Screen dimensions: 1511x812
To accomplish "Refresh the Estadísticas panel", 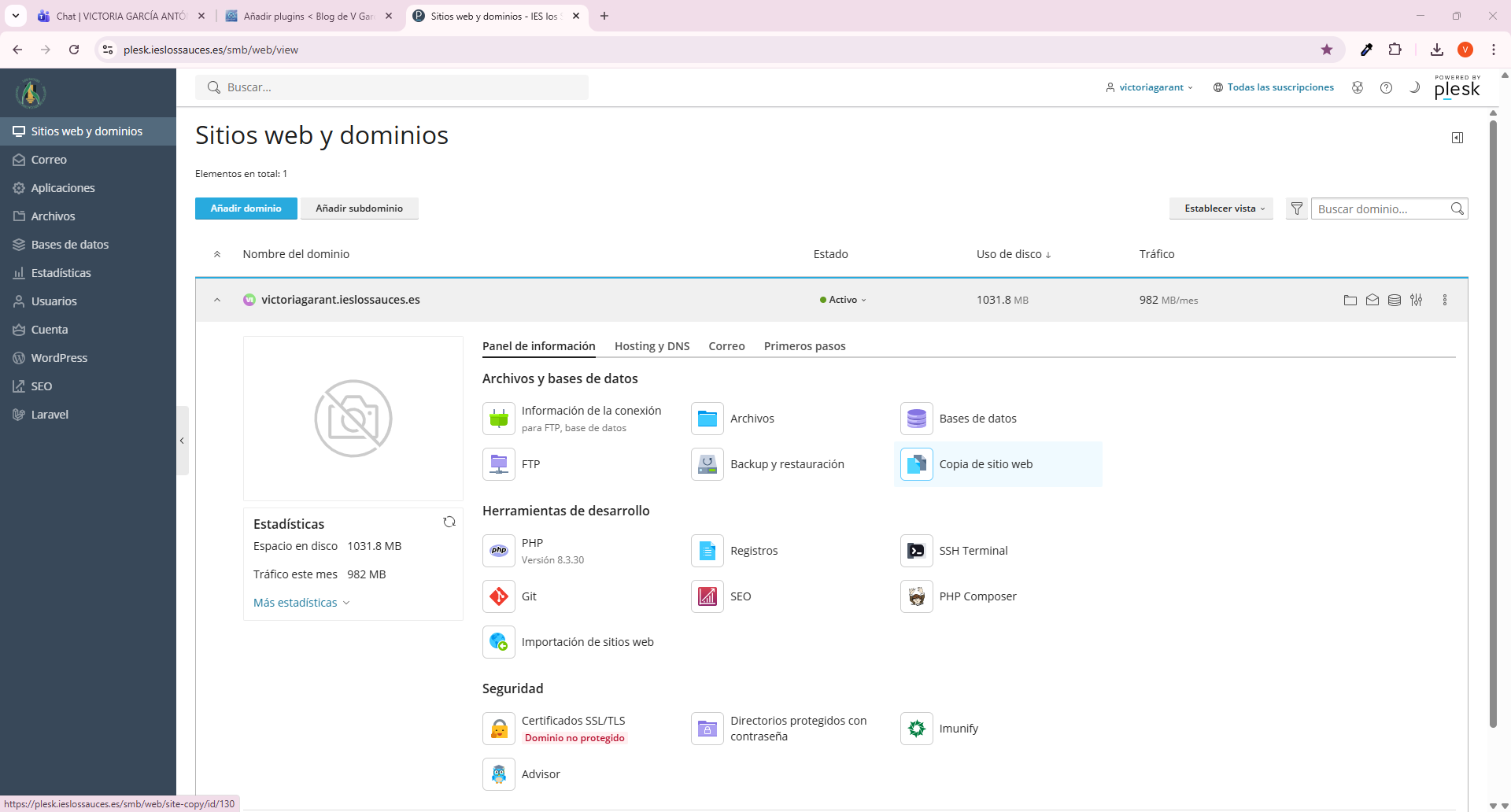I will (449, 522).
